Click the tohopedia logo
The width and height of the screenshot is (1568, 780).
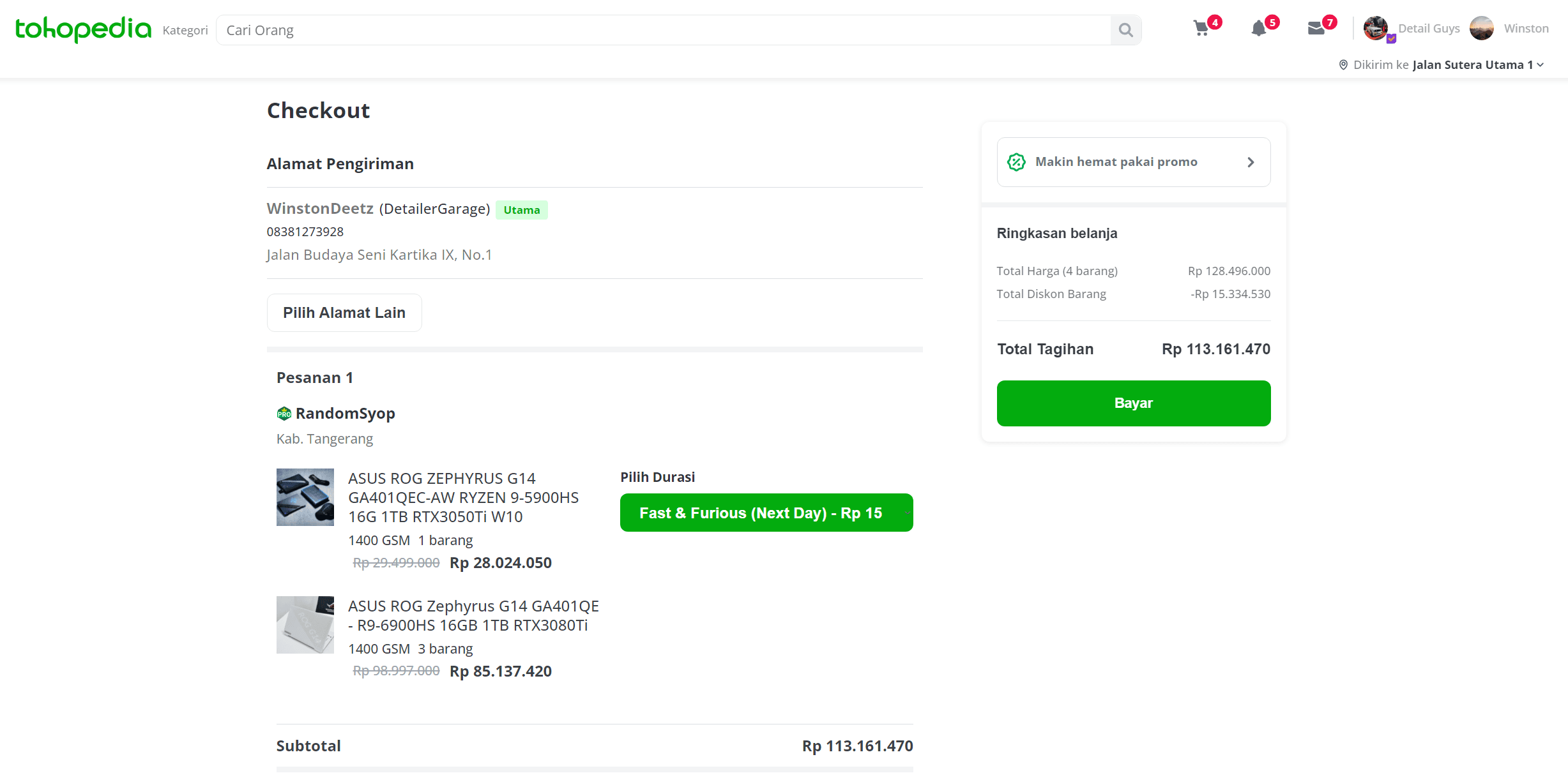(82, 29)
